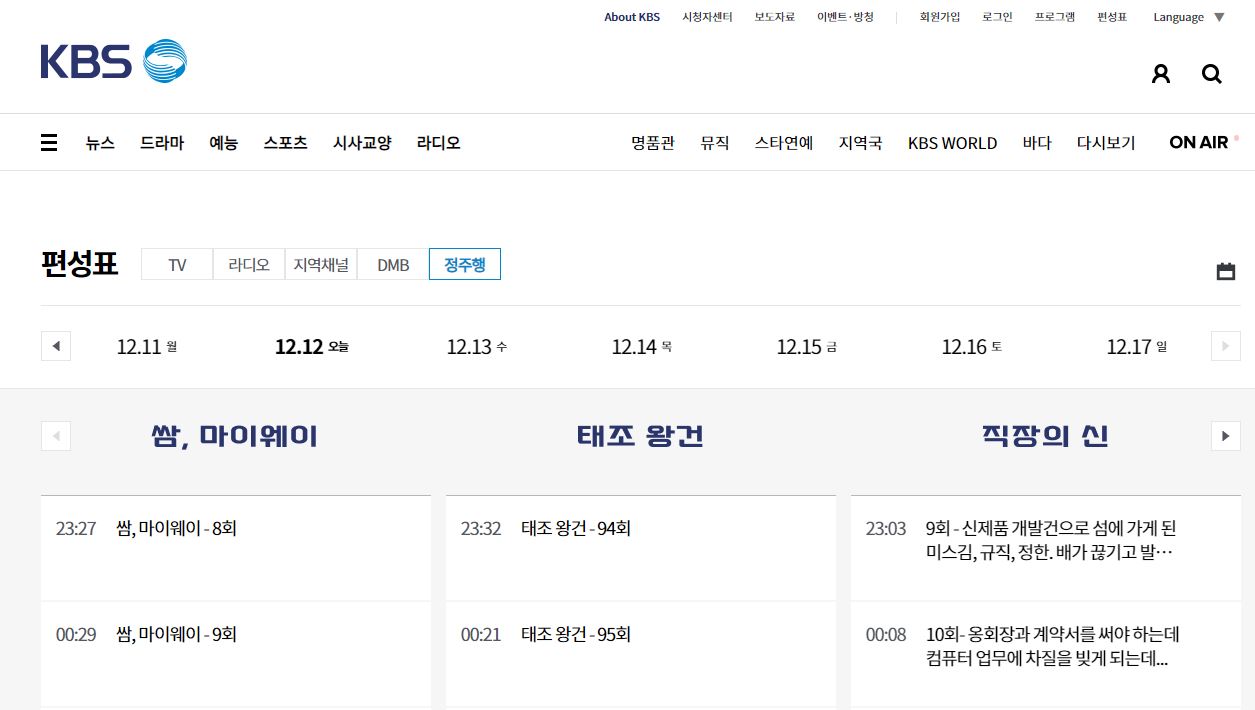
Task: Click the KBS logo
Action: coord(113,61)
